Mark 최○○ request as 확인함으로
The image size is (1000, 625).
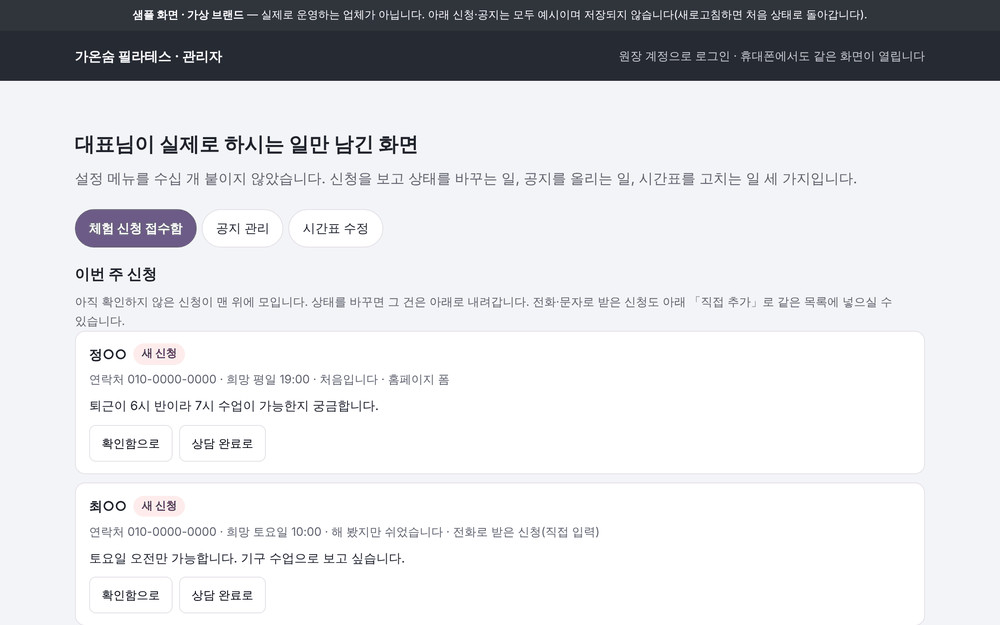click(131, 595)
